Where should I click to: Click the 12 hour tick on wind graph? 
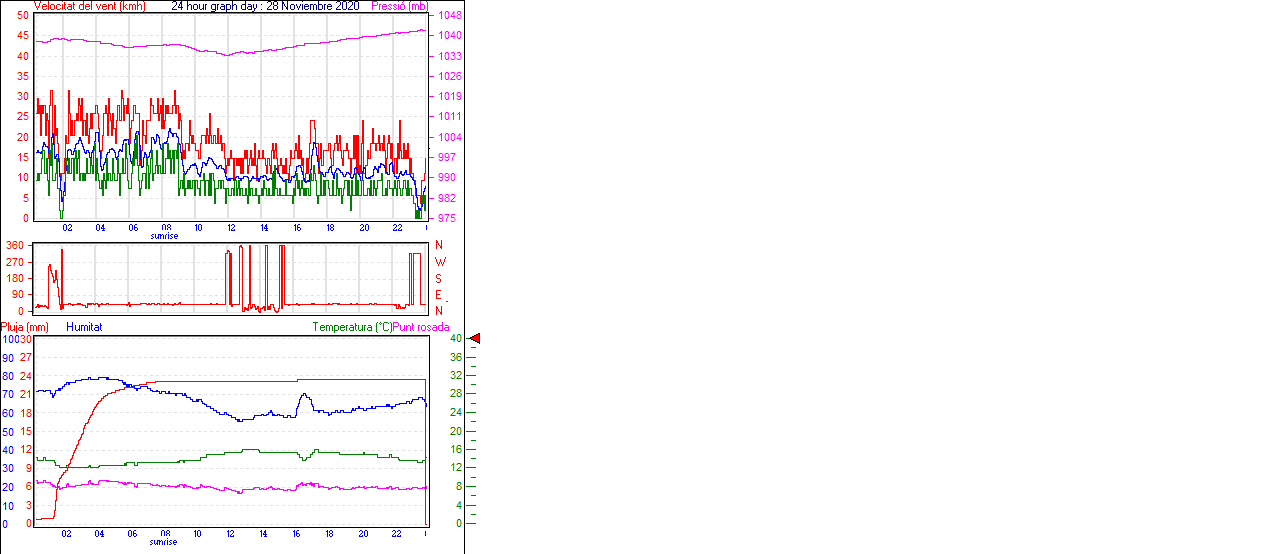click(x=231, y=228)
